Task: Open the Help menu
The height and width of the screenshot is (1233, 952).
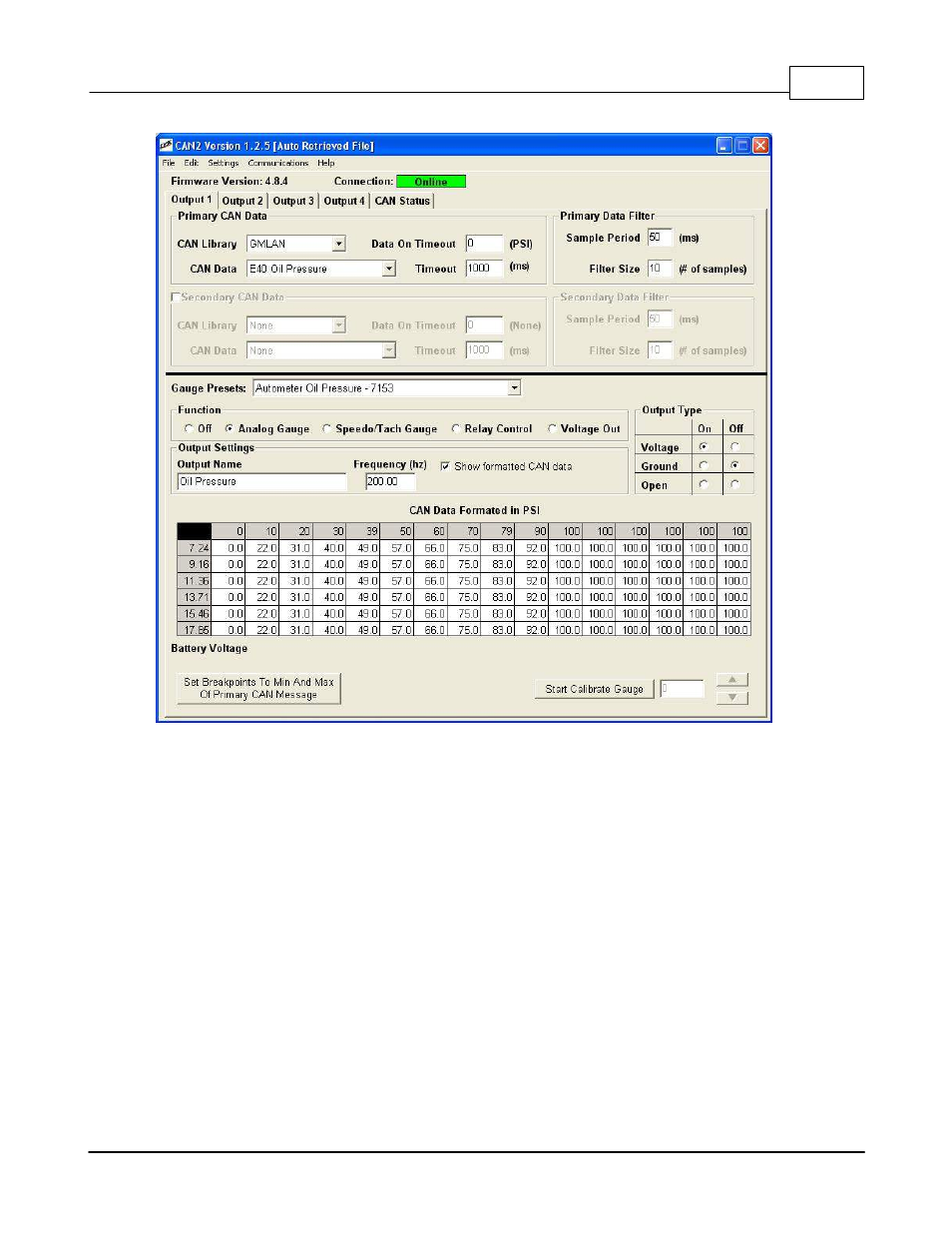Action: click(x=326, y=163)
